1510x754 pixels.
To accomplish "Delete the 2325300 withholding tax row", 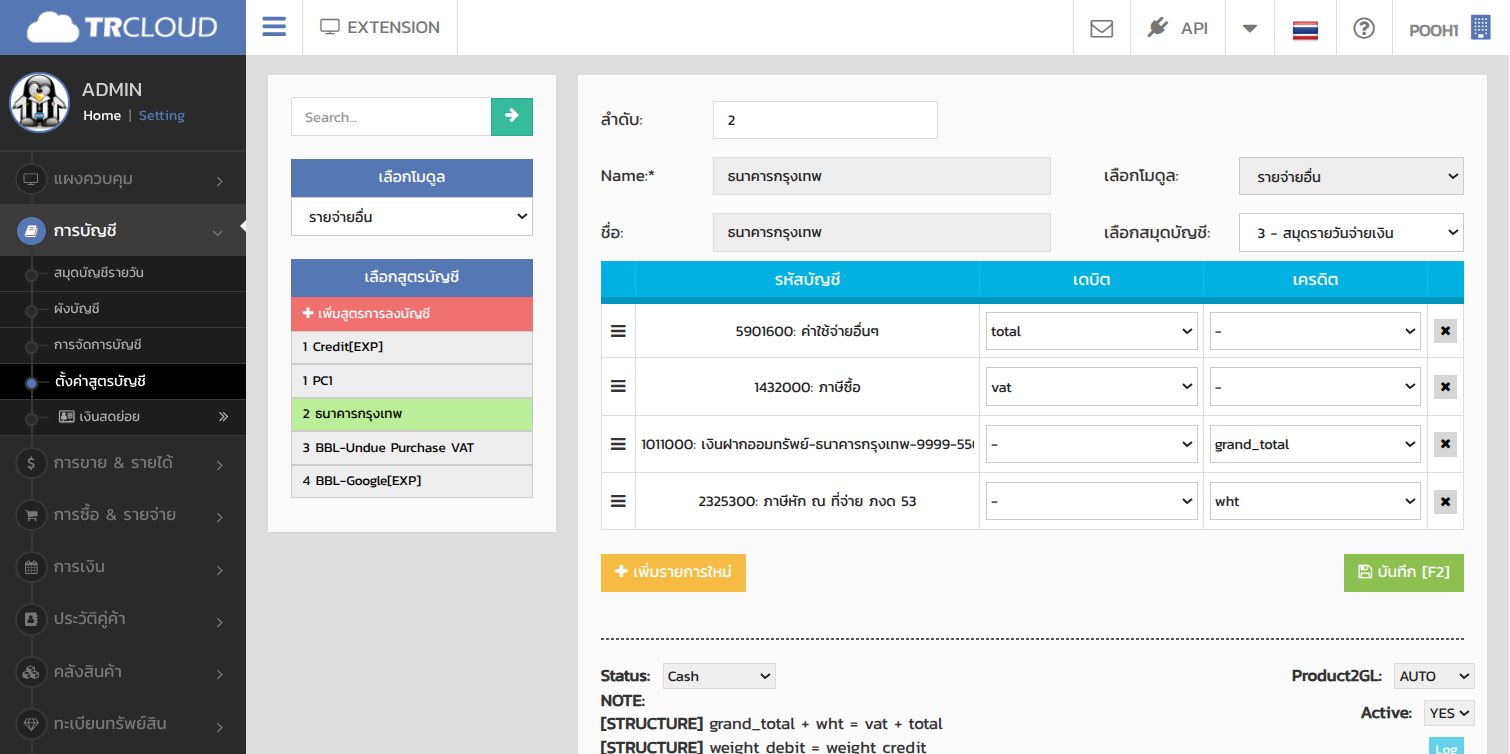I will tap(1444, 502).
